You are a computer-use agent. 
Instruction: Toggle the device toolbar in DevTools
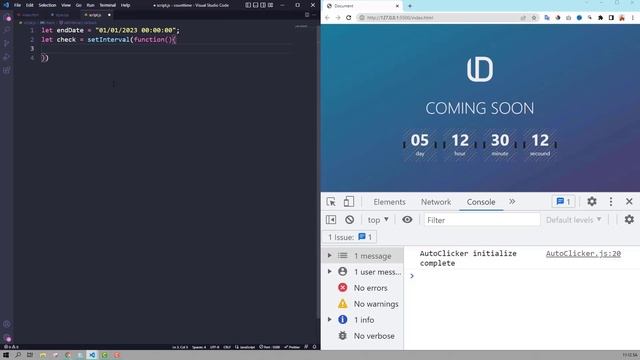click(x=349, y=202)
